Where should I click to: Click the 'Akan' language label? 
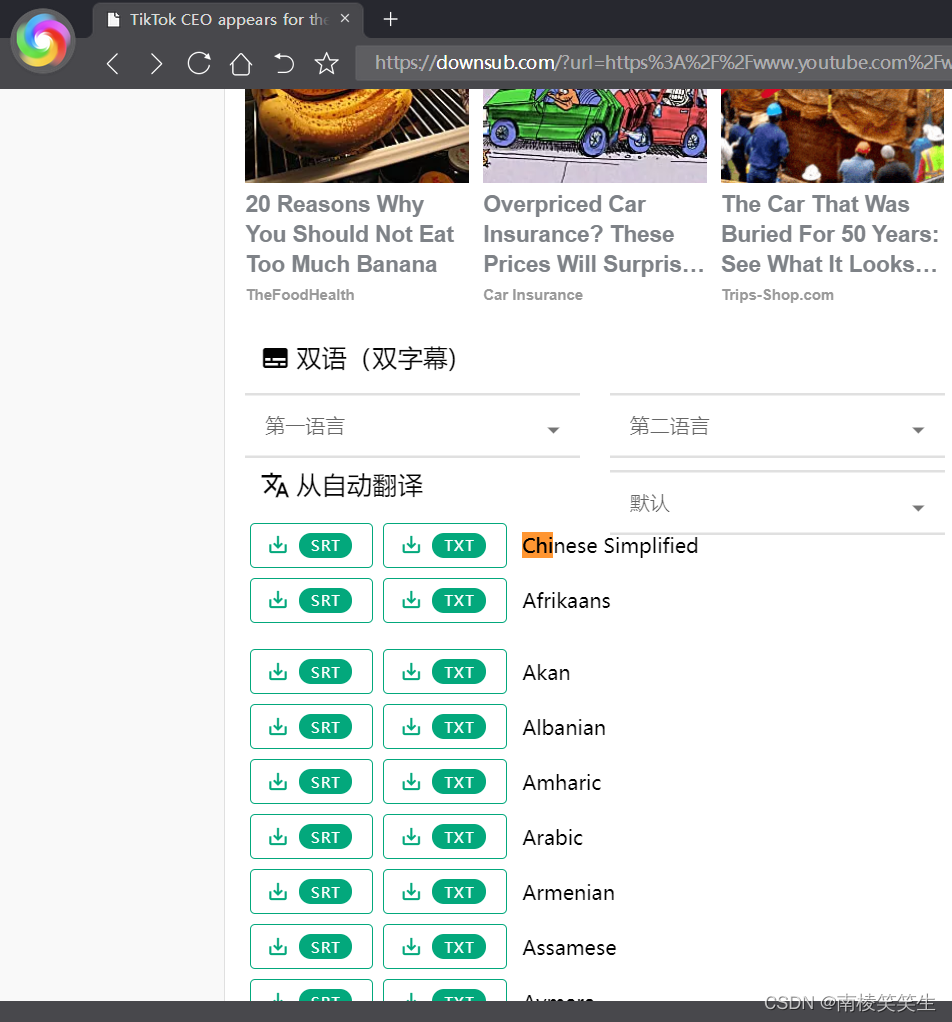click(546, 672)
